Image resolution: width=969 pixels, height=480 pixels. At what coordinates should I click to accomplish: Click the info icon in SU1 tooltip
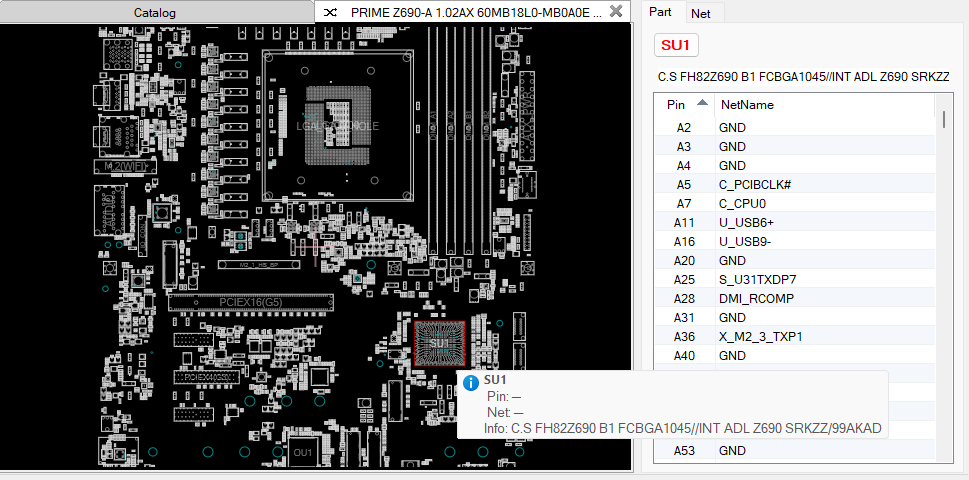tap(471, 383)
